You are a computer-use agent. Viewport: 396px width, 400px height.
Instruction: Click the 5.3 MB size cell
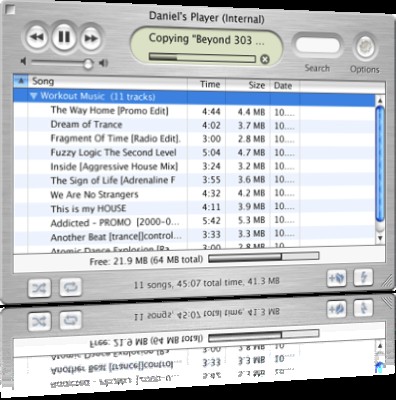(252, 220)
